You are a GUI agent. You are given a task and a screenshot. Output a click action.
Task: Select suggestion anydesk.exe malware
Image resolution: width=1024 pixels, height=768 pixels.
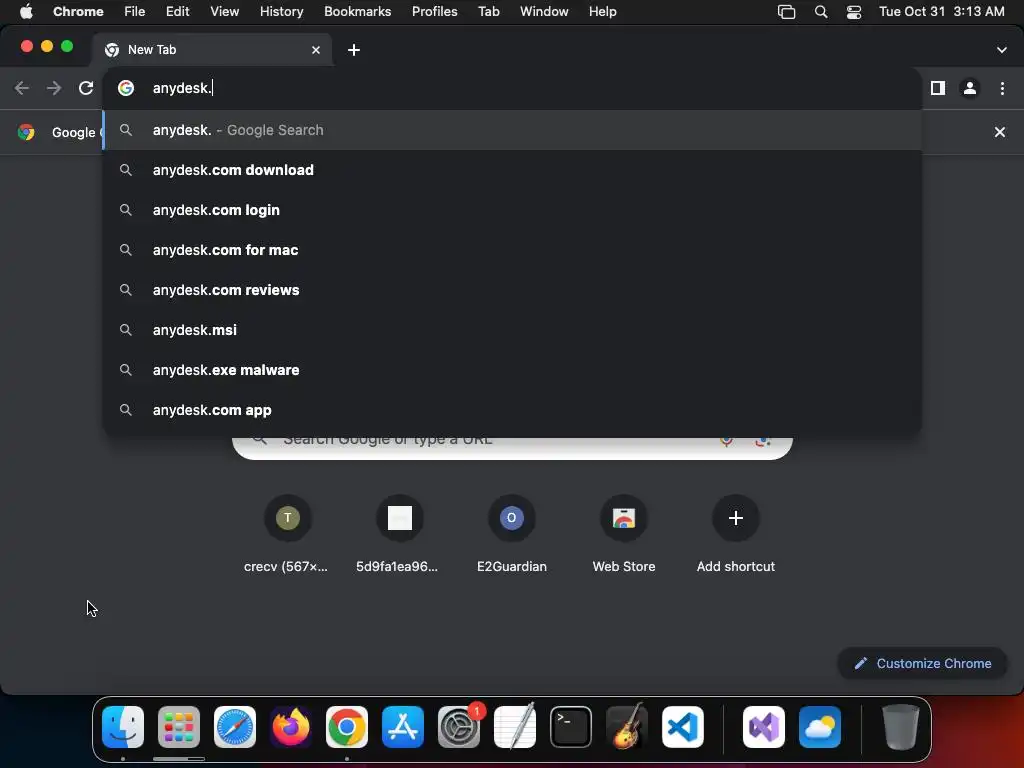tap(512, 370)
